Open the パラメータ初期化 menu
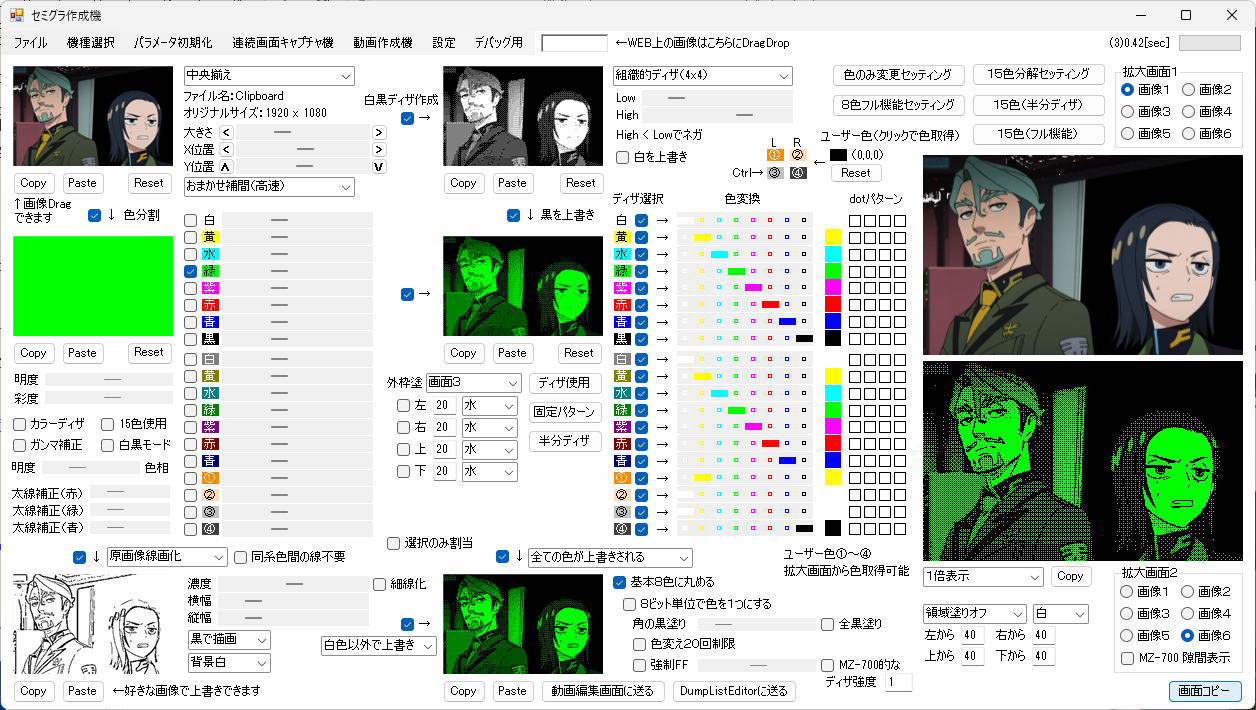 tap(173, 43)
